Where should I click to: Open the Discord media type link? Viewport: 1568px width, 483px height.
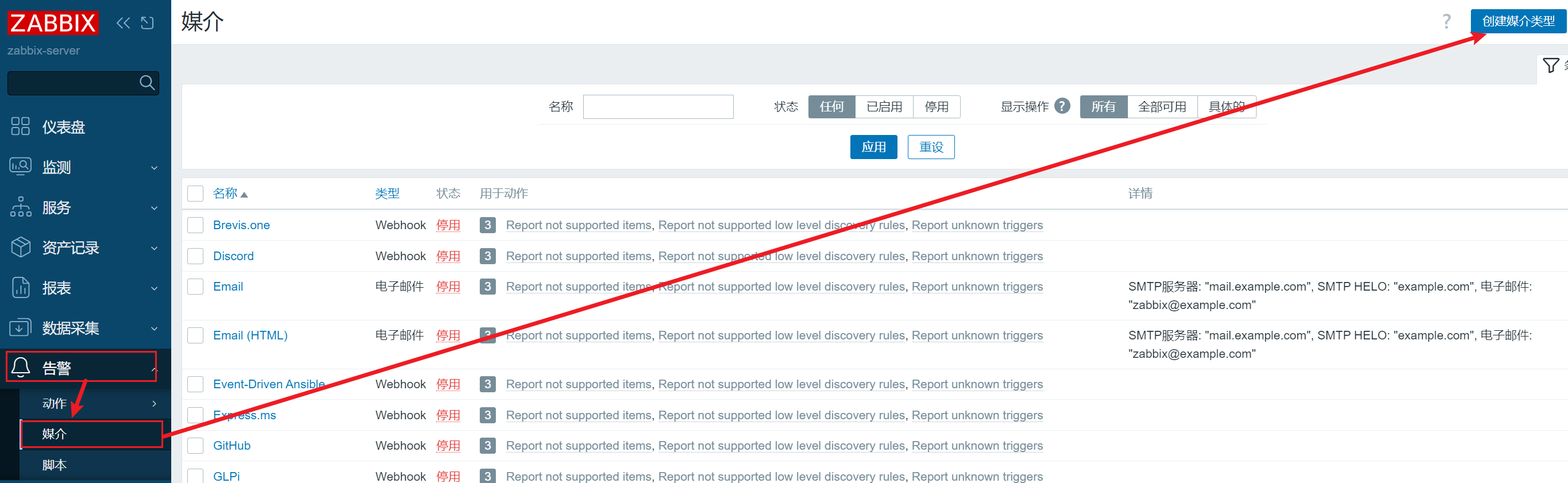233,256
